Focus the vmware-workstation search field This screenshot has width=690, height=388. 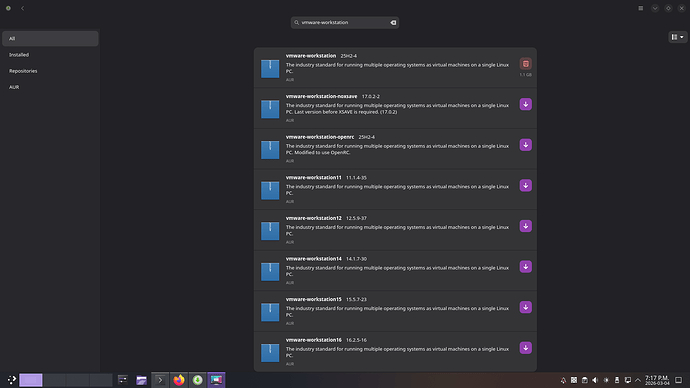(345, 22)
